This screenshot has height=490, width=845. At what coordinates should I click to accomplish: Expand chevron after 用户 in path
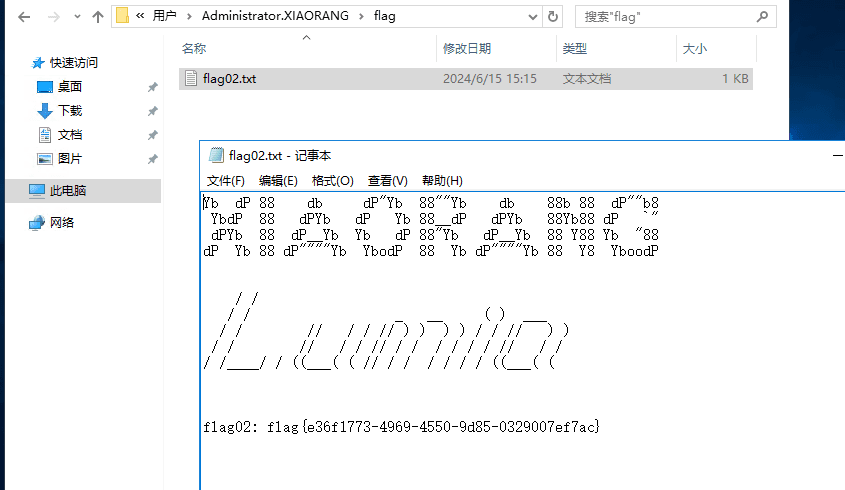coord(189,17)
